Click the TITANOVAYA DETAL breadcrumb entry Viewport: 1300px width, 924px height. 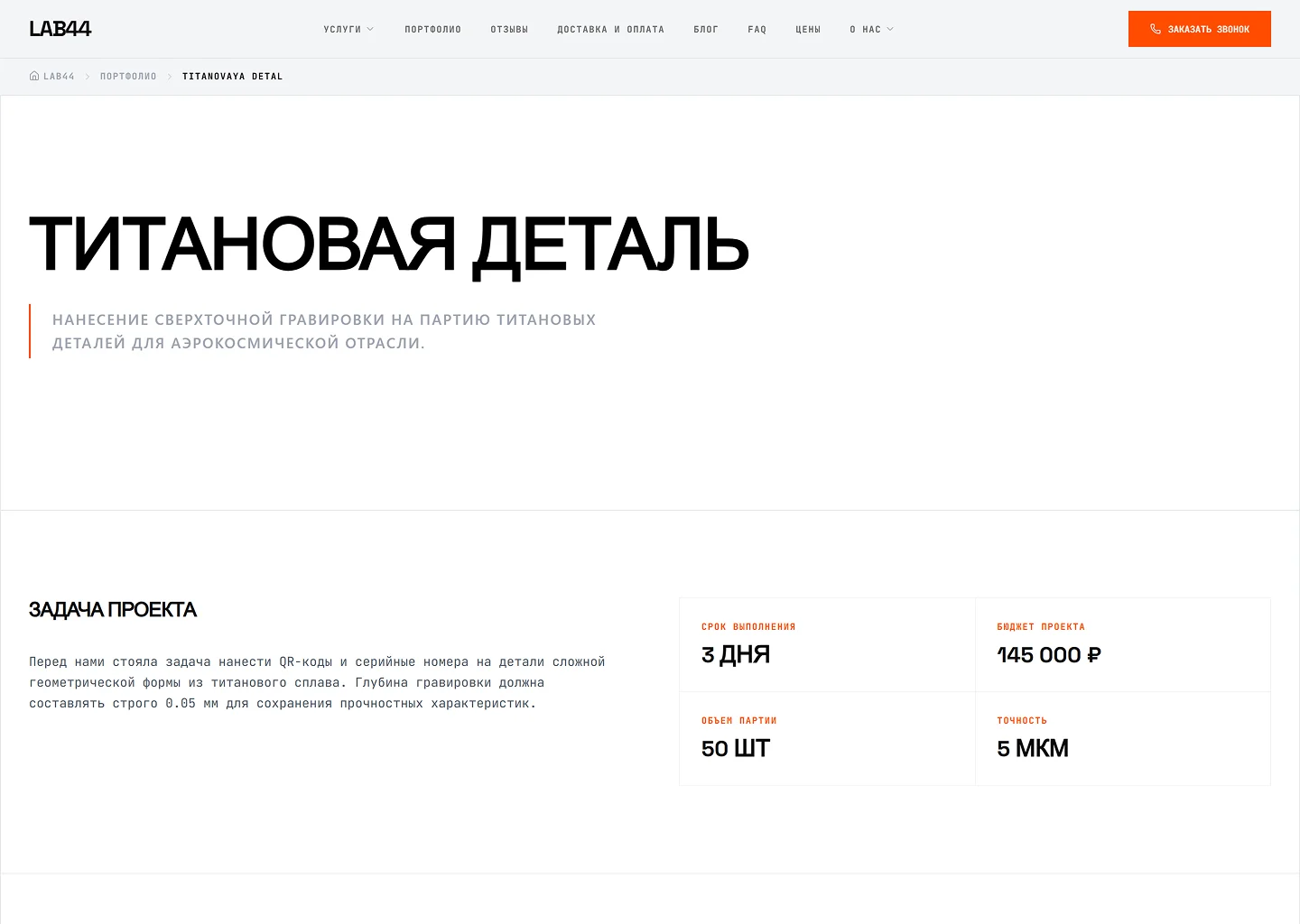point(232,76)
